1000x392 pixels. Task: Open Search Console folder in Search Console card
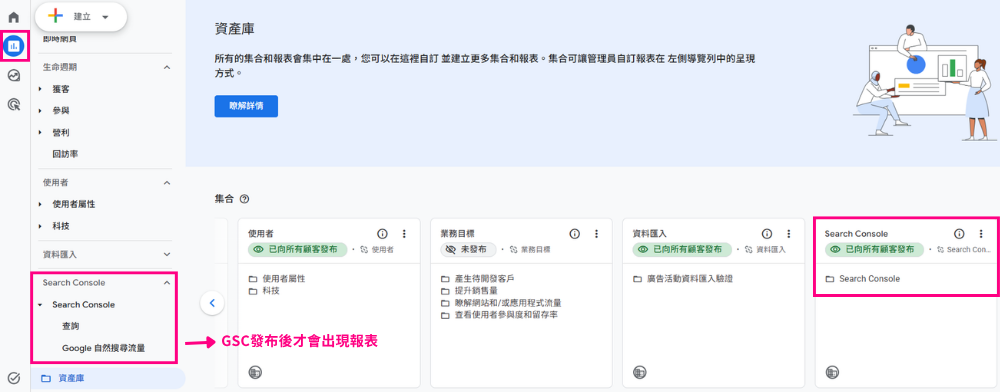click(x=862, y=279)
